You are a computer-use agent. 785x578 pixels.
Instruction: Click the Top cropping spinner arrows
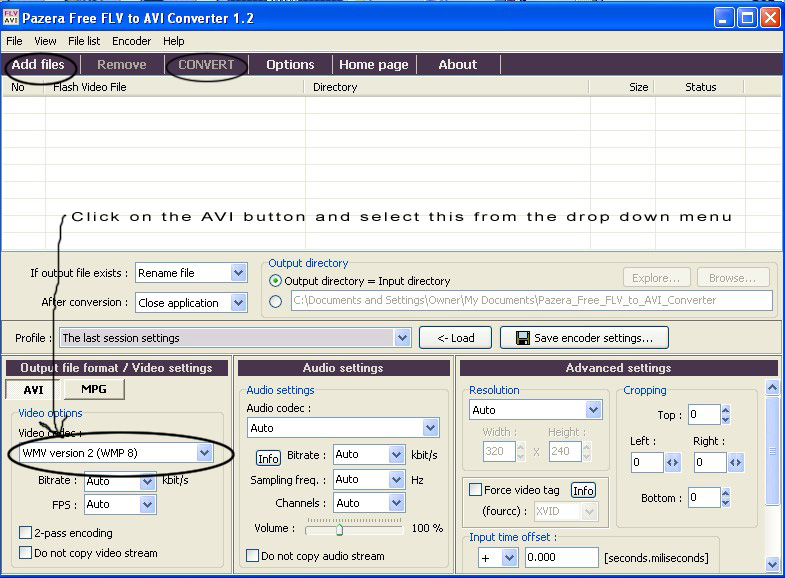726,415
